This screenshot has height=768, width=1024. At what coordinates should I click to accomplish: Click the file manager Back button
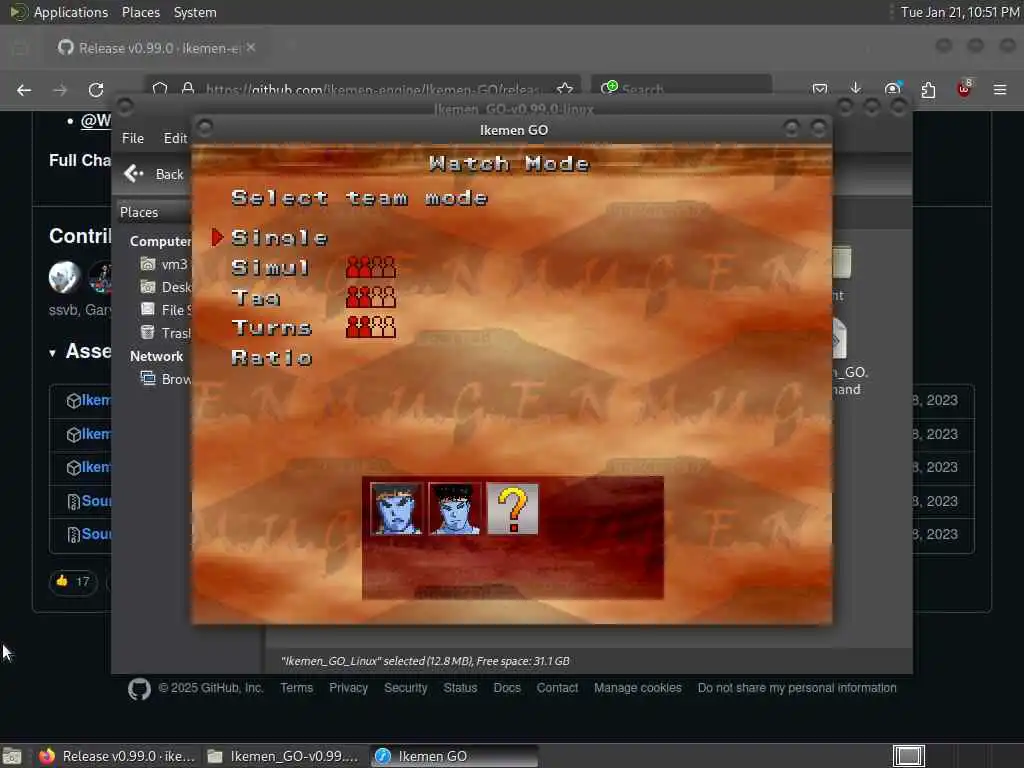coord(154,174)
